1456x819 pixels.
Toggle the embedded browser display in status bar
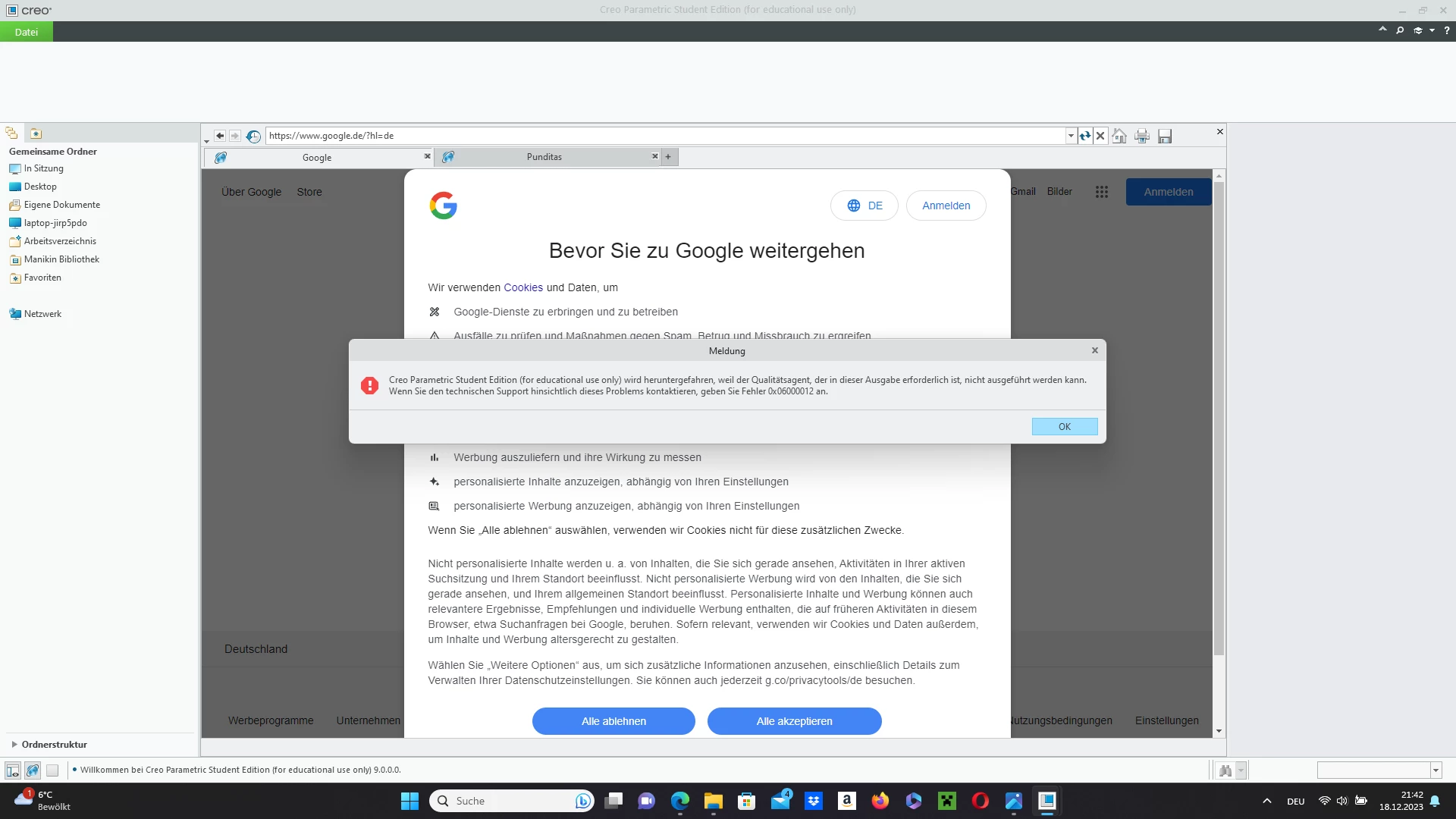click(33, 770)
